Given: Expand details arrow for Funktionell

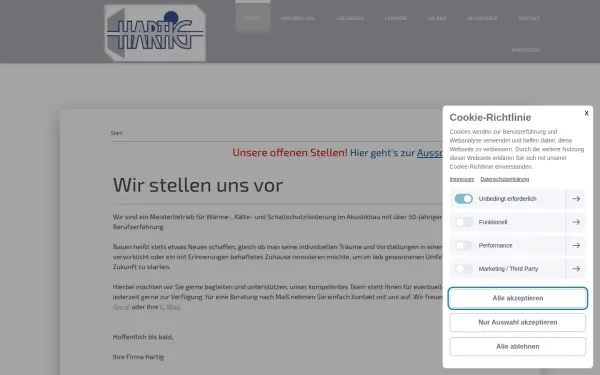Looking at the screenshot, I should point(576,222).
